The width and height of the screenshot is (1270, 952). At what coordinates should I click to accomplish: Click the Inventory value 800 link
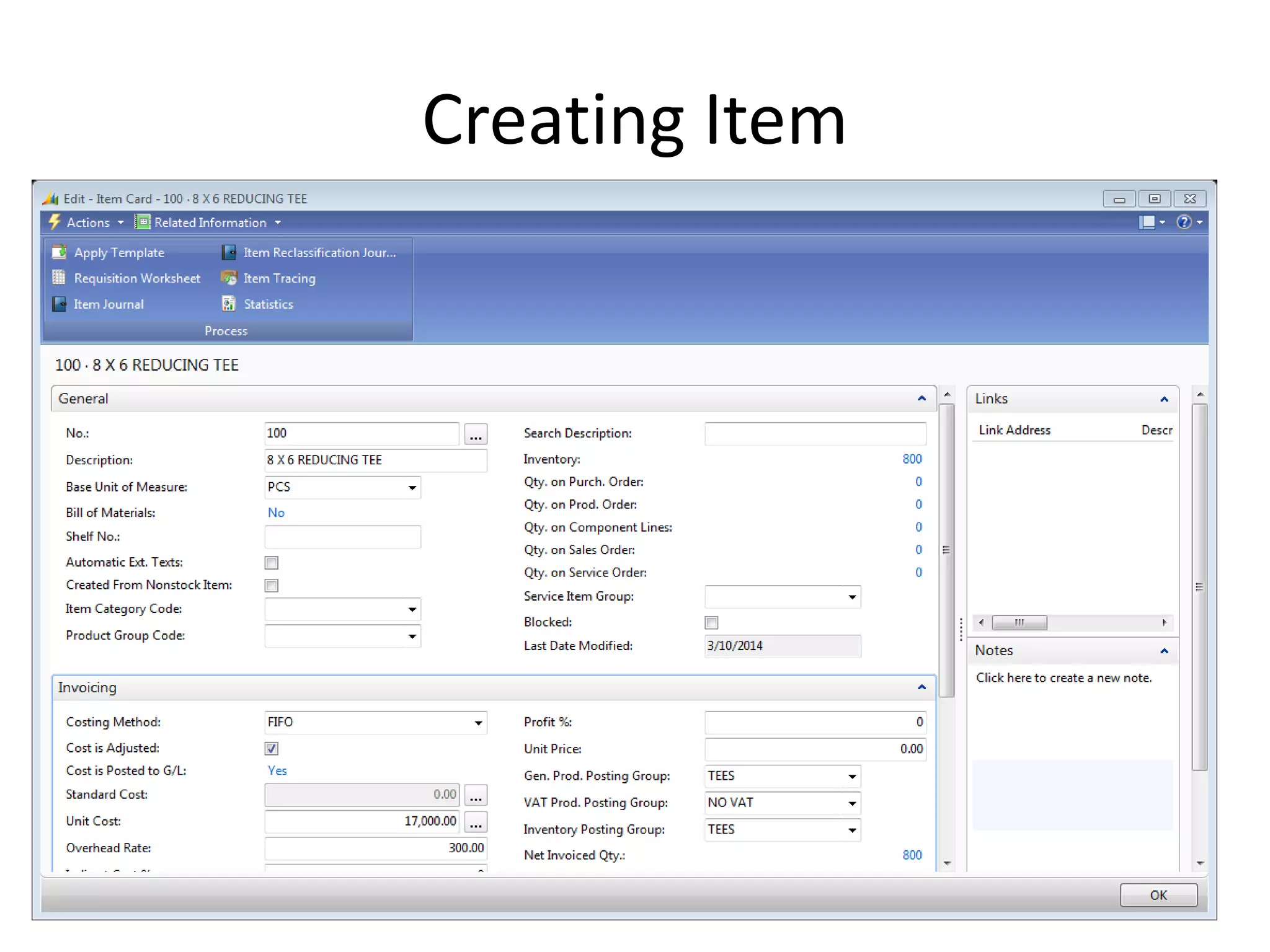point(912,459)
